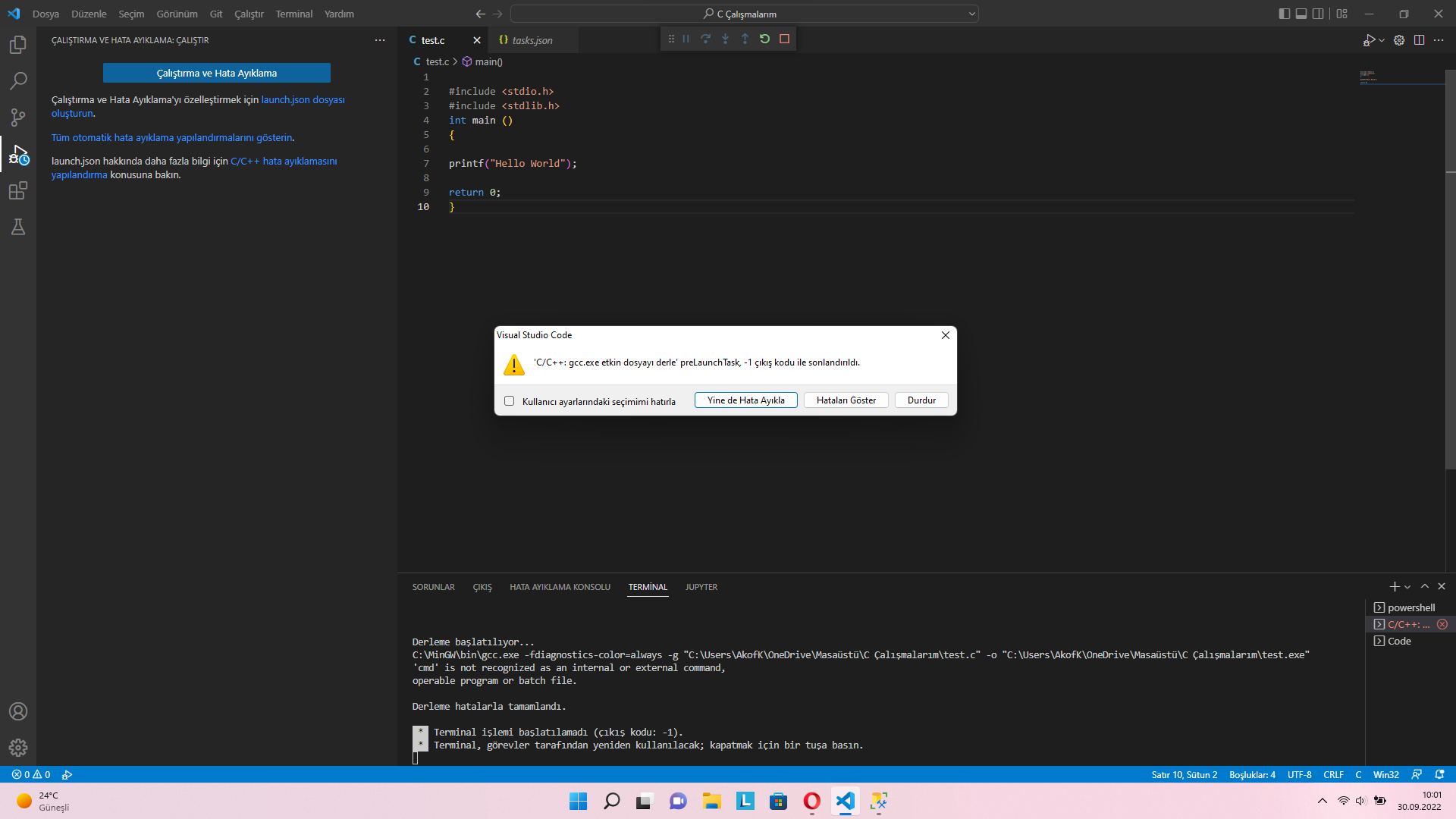1456x819 pixels.
Task: Open the Terminal menu in menu bar
Action: point(293,14)
